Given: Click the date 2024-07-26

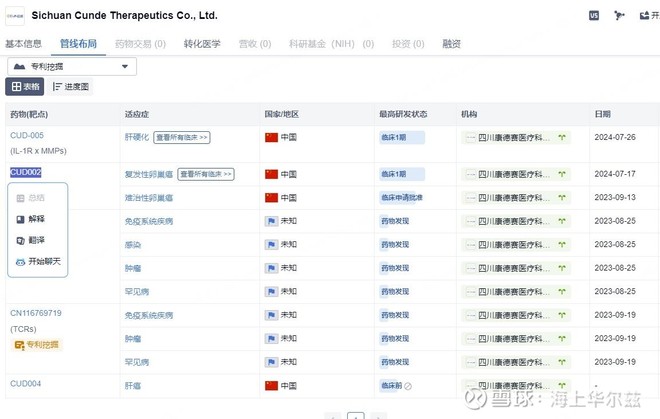Looking at the screenshot, I should point(615,137).
